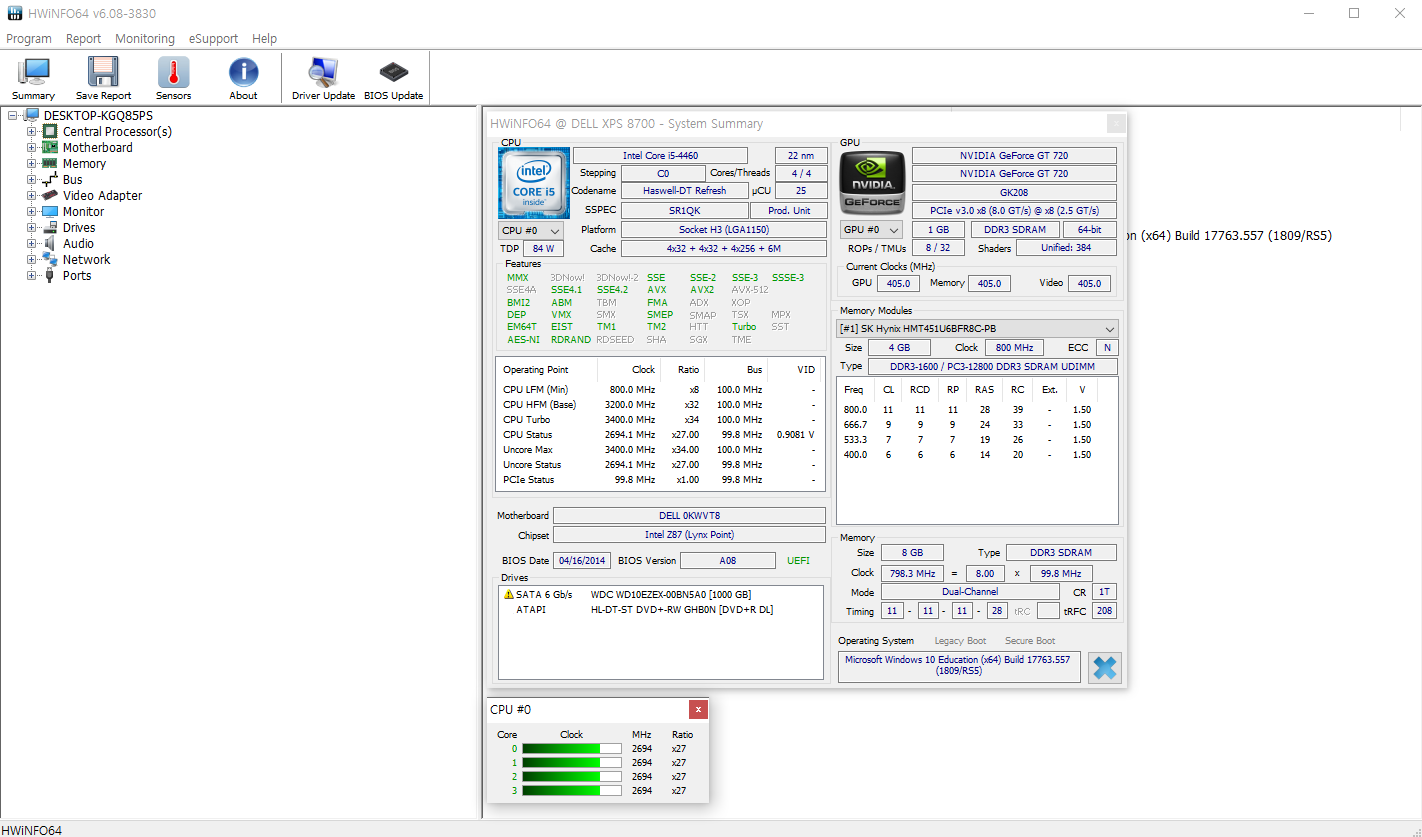The height and width of the screenshot is (837, 1422).
Task: Select the Central Processor(s) chip icon
Action: pos(50,131)
